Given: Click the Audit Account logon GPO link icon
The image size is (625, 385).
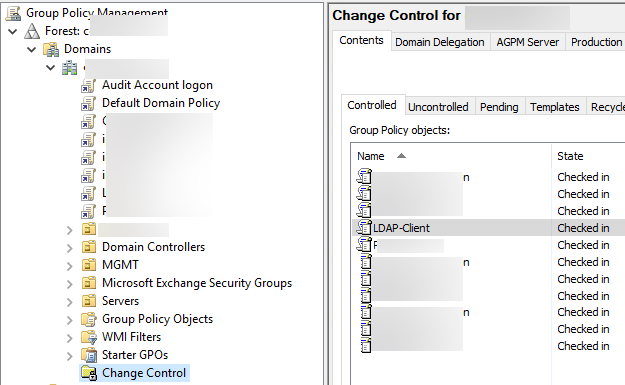Looking at the screenshot, I should coord(88,86).
